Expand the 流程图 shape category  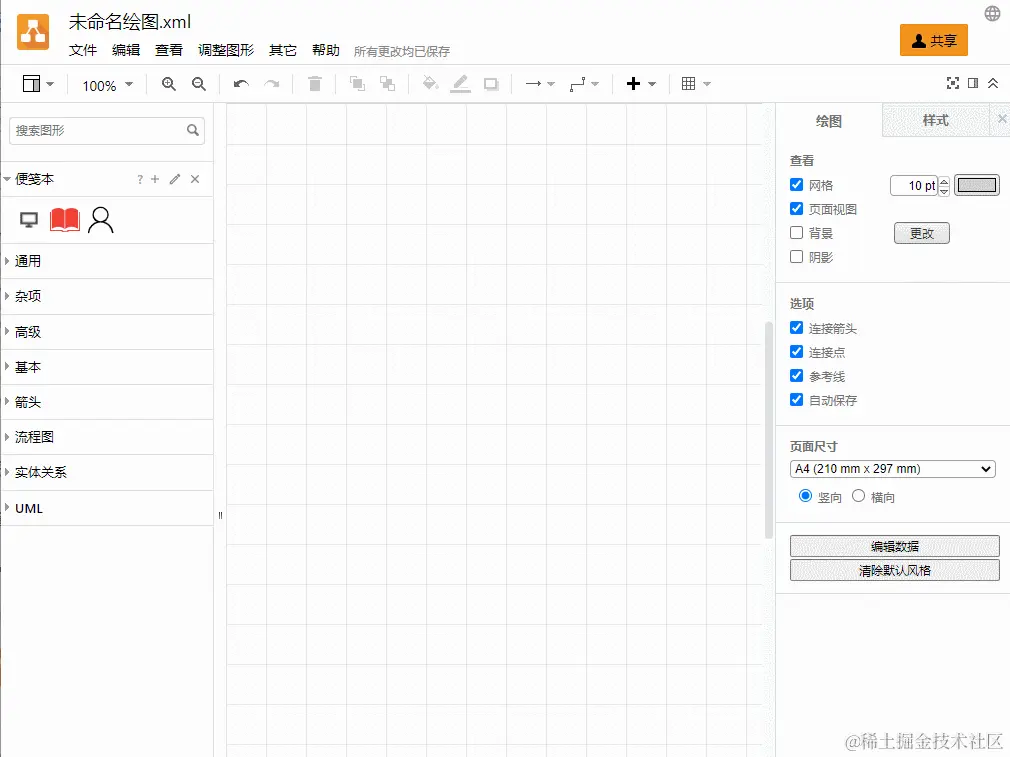click(107, 437)
